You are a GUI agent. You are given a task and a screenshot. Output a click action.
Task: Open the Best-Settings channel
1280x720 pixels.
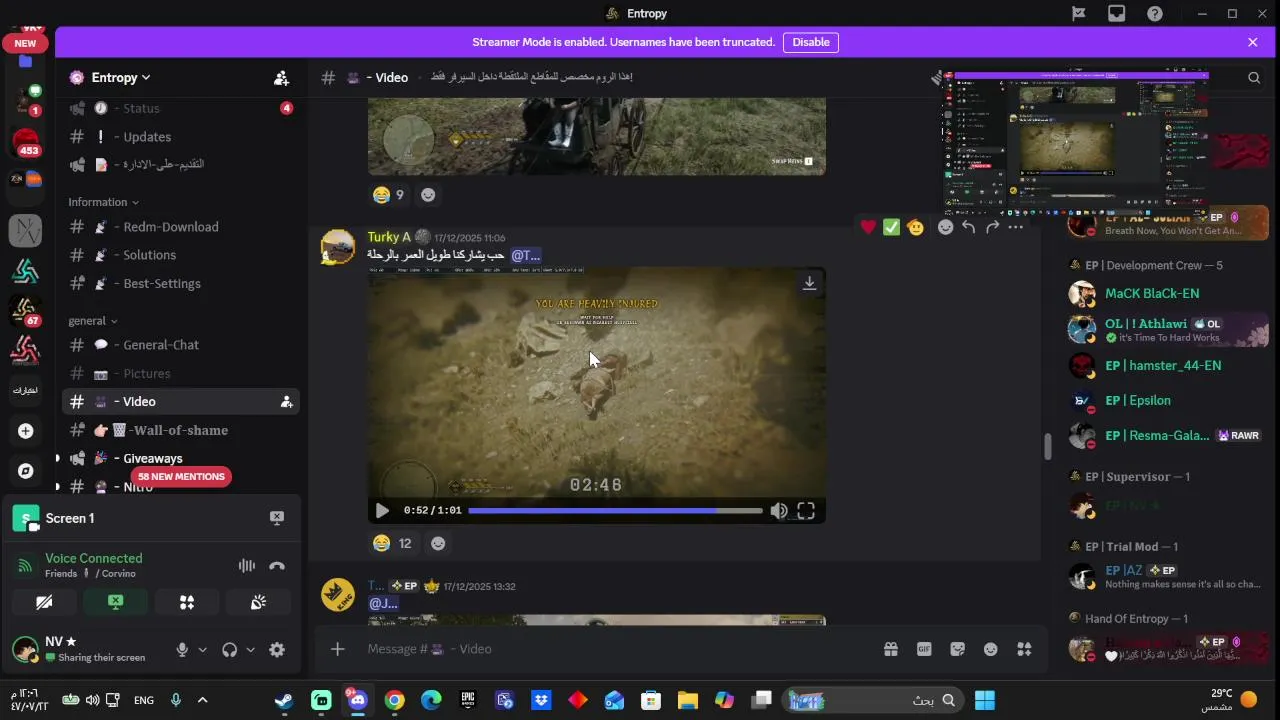point(180,284)
